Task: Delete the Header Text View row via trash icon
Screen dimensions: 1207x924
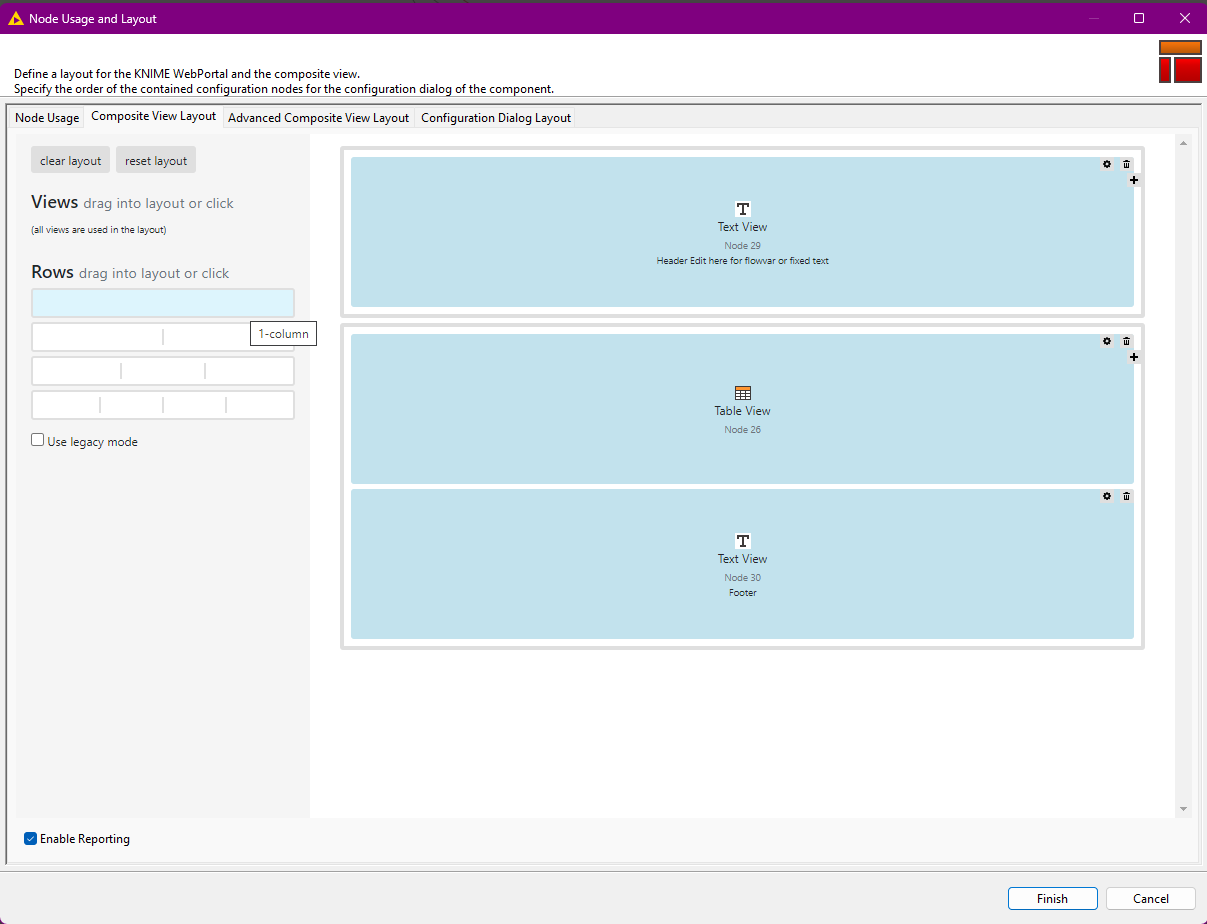Action: pyautogui.click(x=1127, y=164)
